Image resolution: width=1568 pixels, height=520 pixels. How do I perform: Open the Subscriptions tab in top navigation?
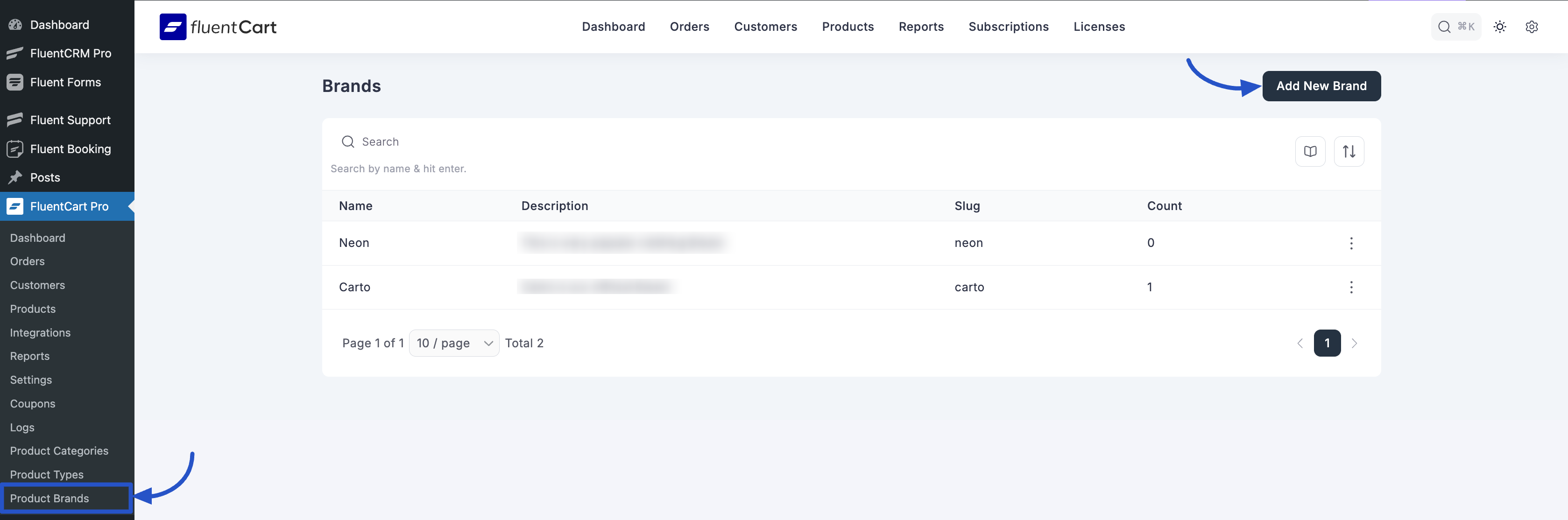click(x=1008, y=27)
